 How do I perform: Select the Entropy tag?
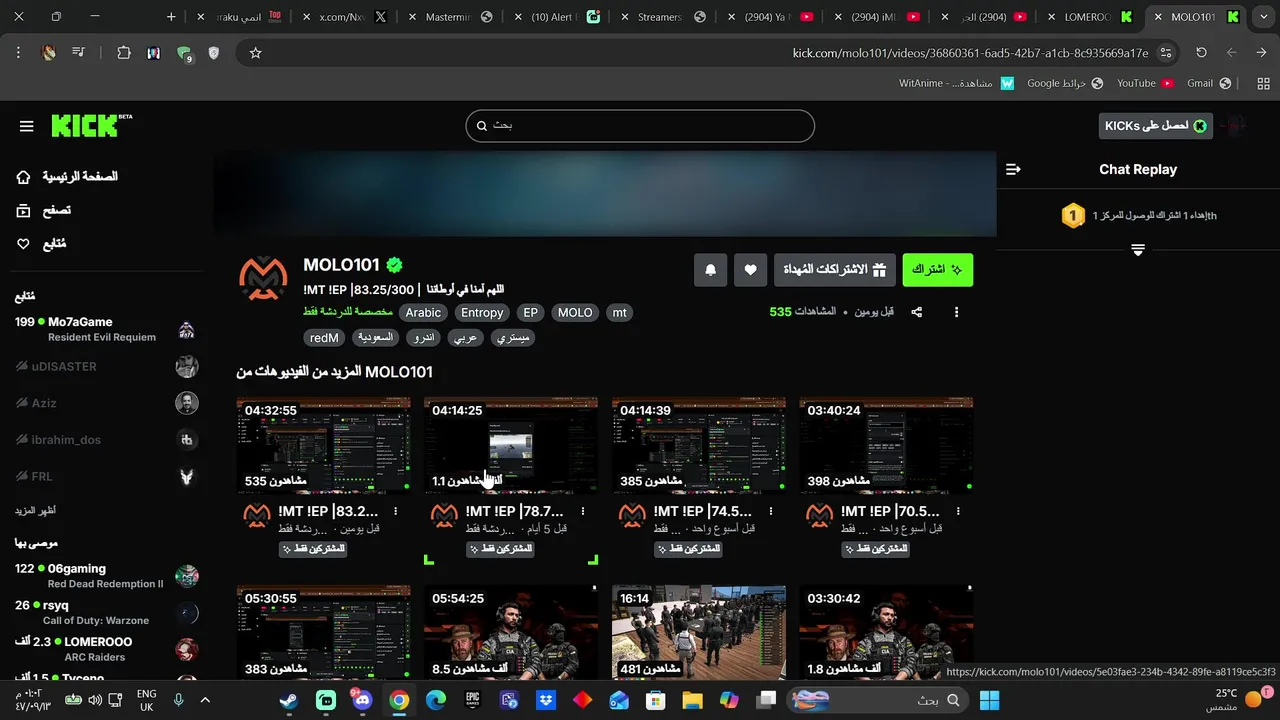click(x=482, y=313)
